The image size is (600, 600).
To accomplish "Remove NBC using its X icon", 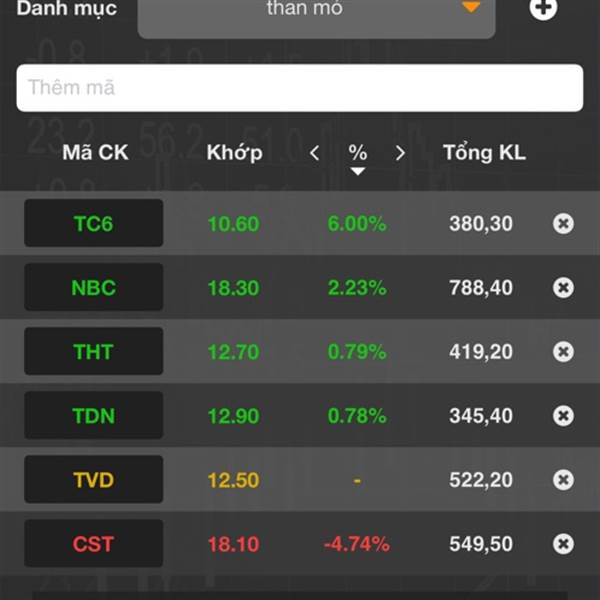I will (563, 288).
